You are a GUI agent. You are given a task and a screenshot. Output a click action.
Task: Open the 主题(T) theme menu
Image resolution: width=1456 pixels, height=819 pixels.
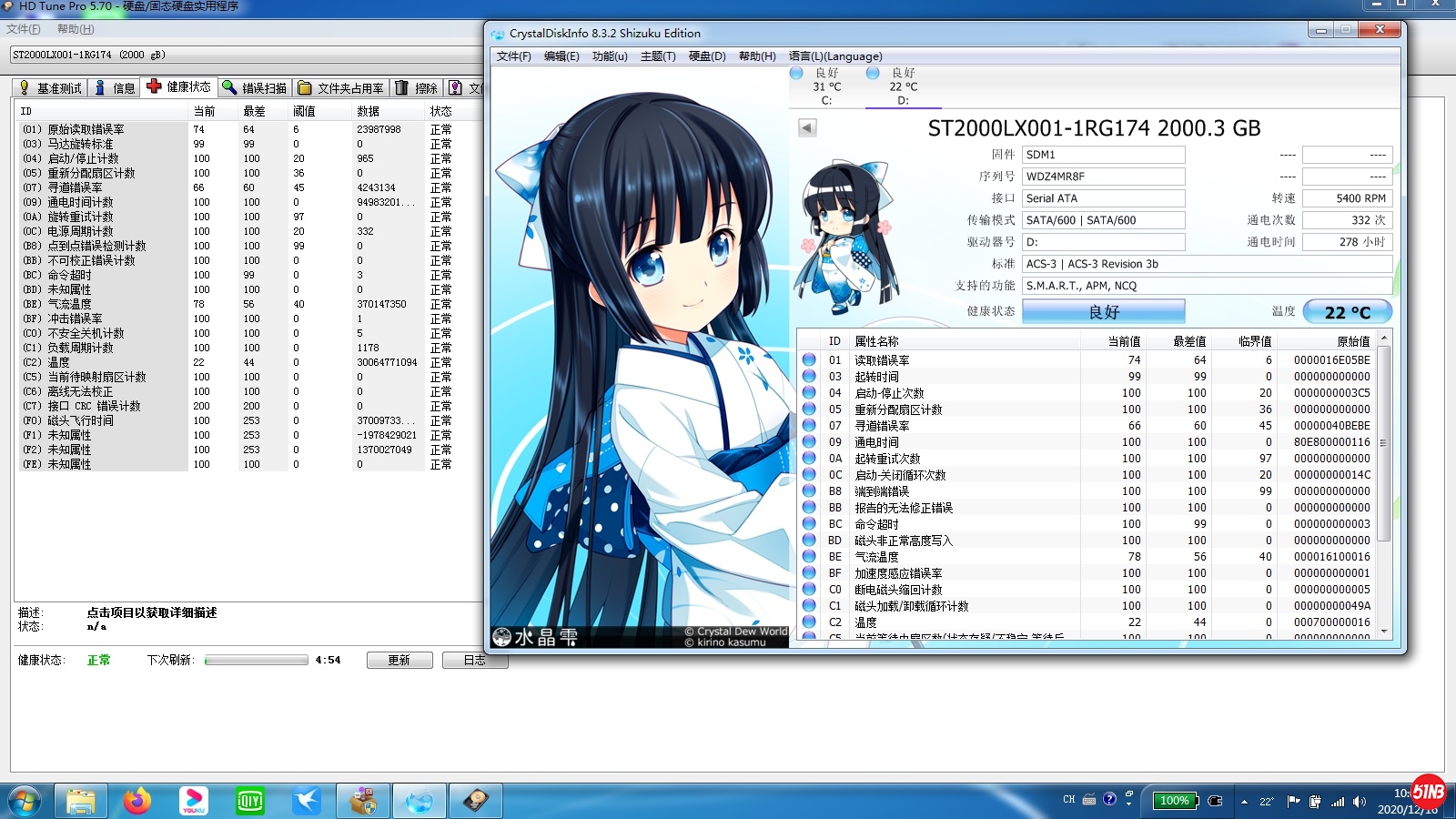658,56
